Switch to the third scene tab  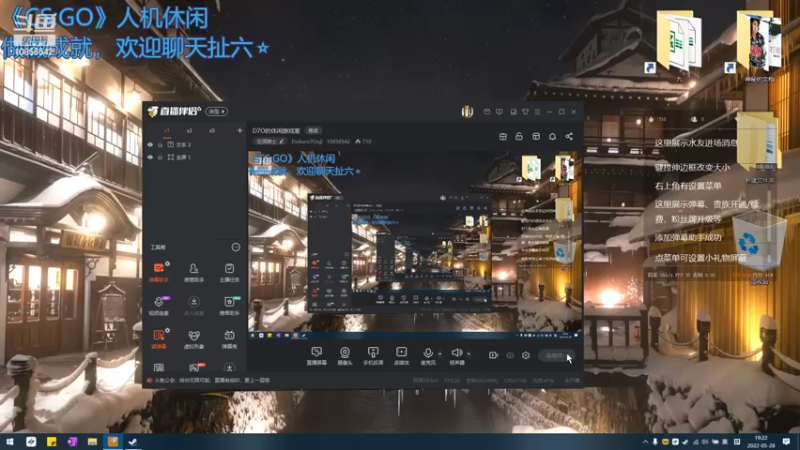click(212, 131)
